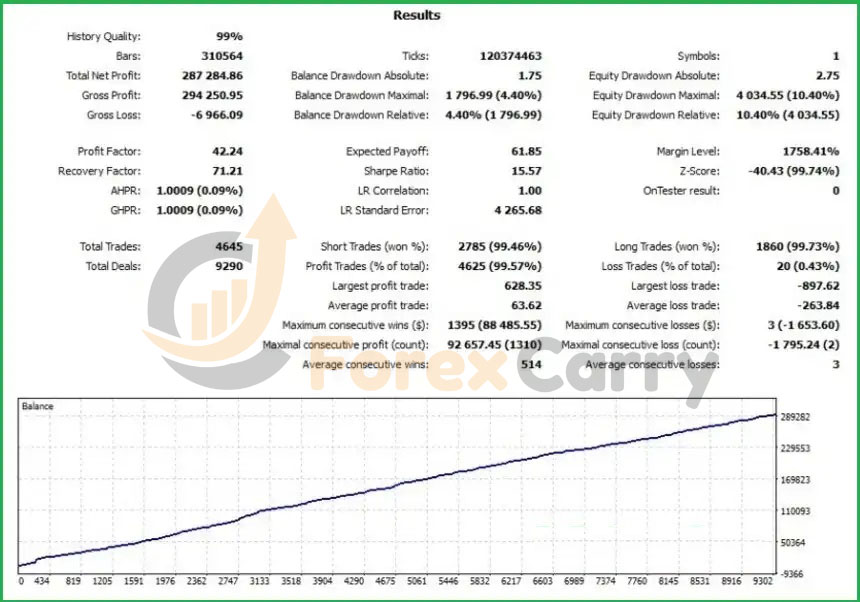860x602 pixels.
Task: Click Maximum consecutive losses value 3 (-1 653.60)
Action: [804, 326]
